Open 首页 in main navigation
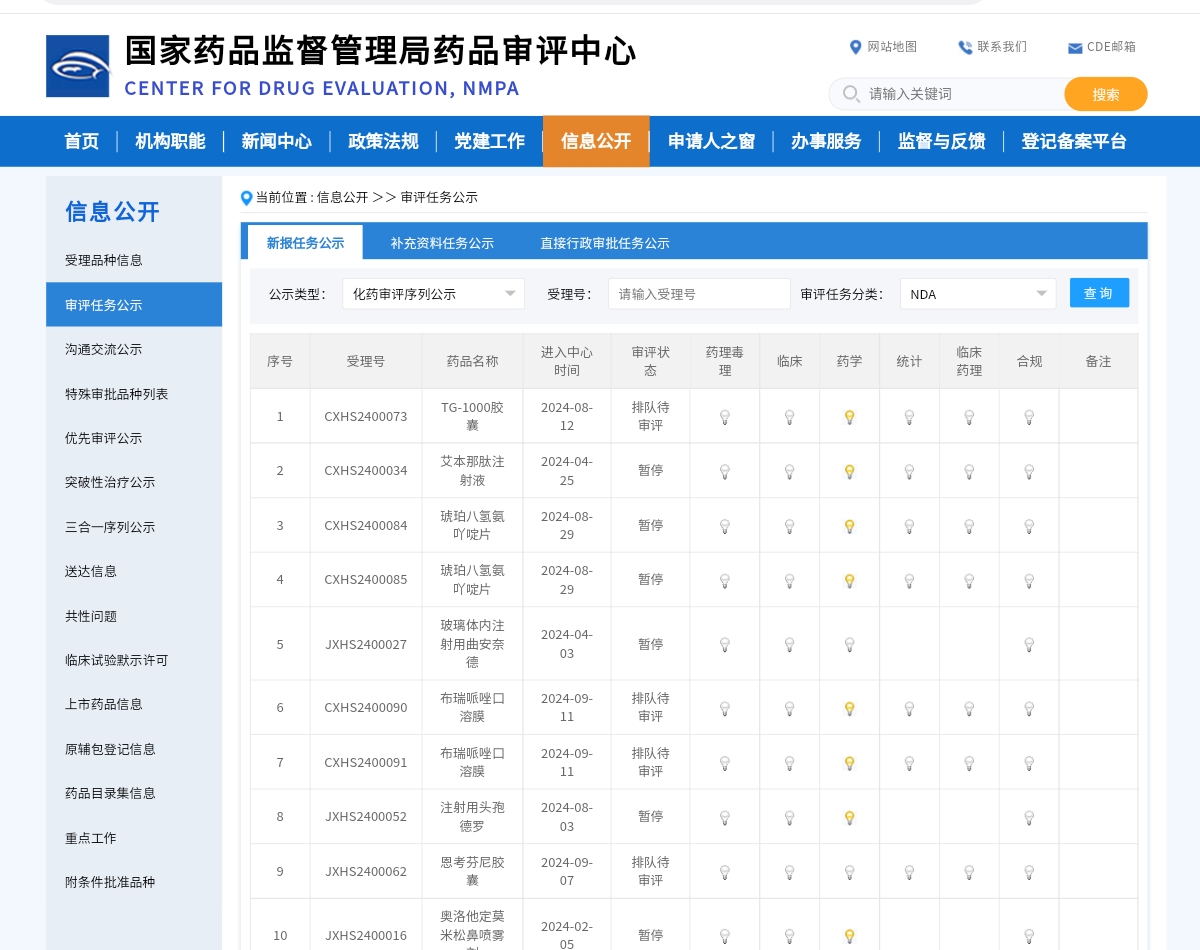 82,141
